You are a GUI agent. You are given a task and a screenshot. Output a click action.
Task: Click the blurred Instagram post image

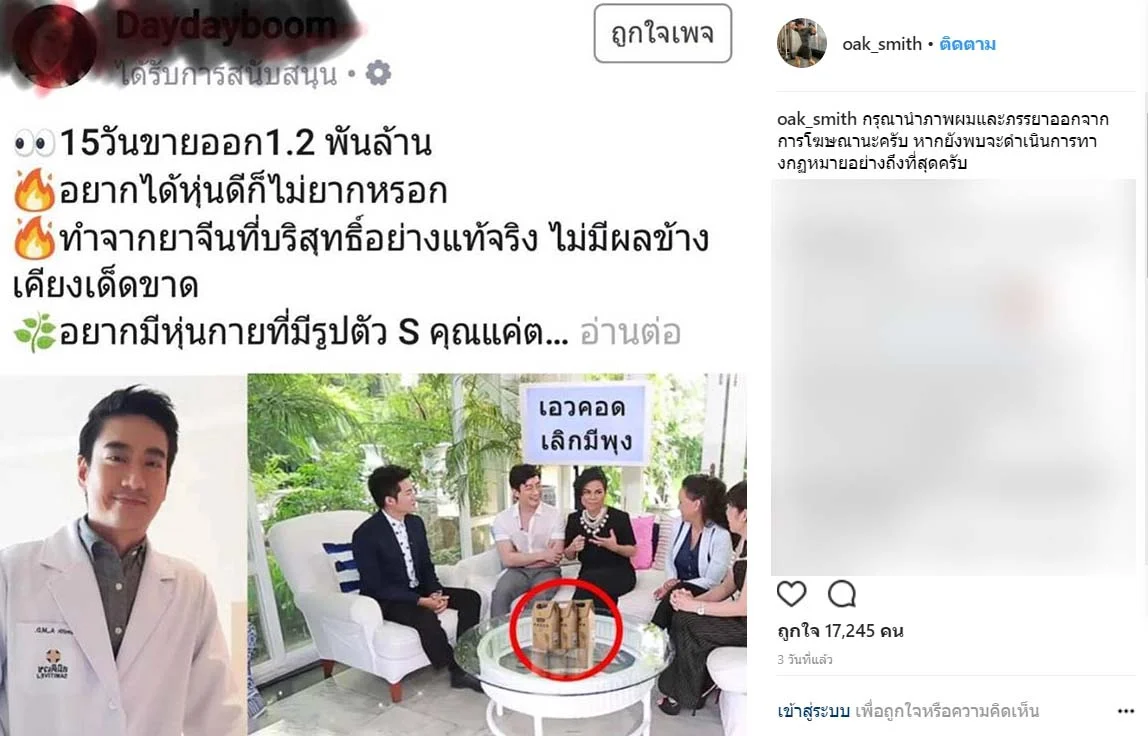coord(953,377)
